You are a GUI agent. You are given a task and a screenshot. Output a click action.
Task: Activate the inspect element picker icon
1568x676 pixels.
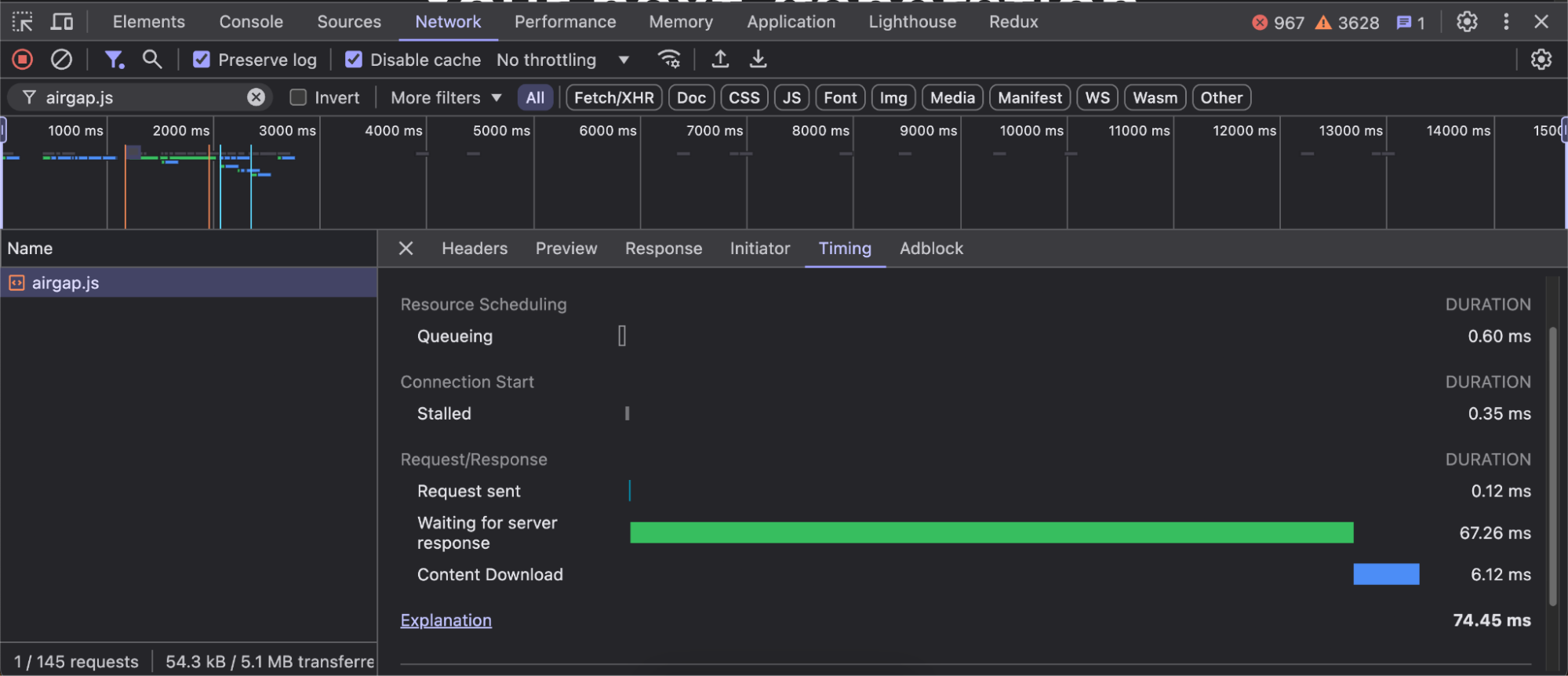click(23, 21)
